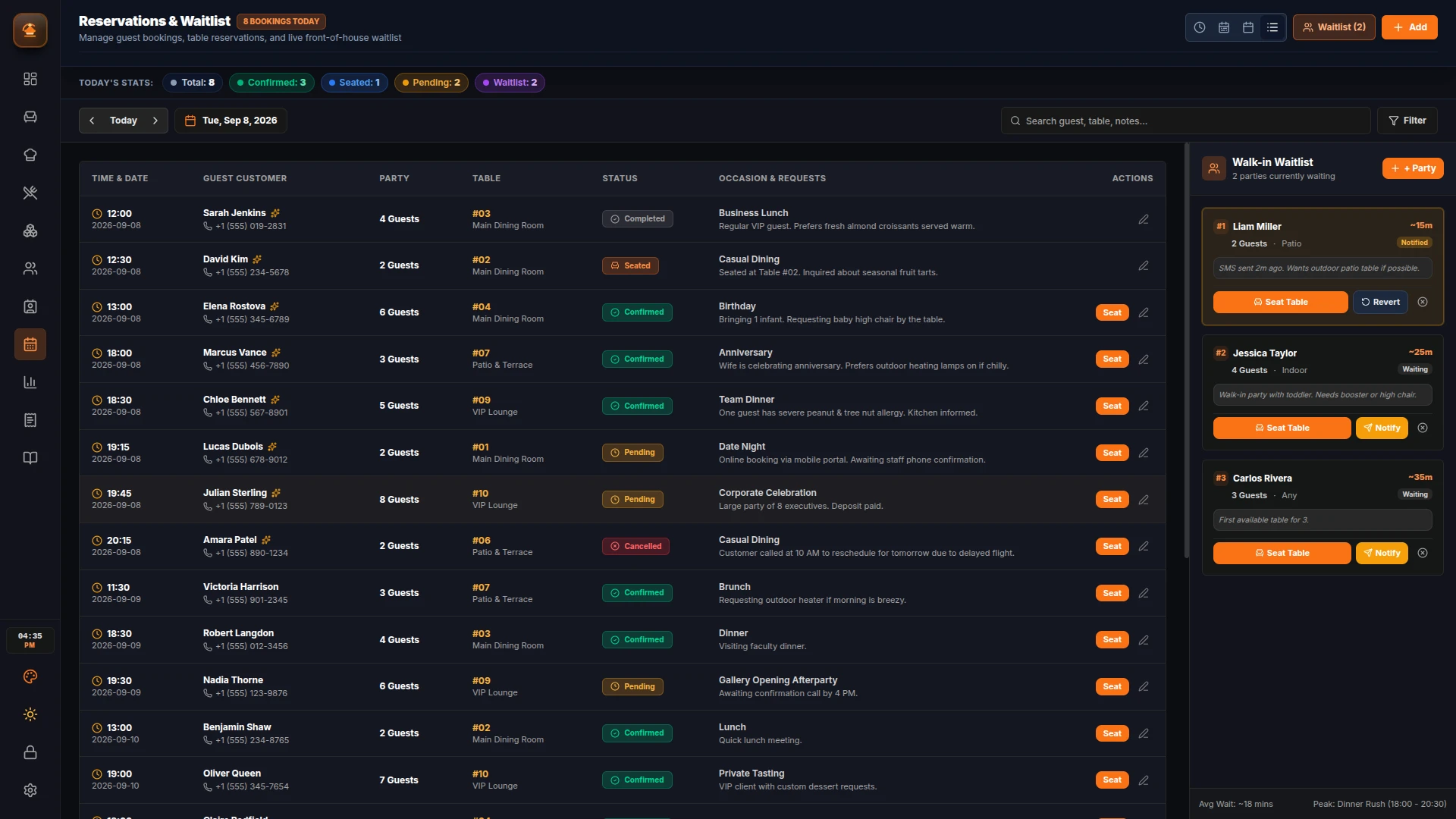
Task: Open the settings gear icon in sidebar
Action: [30, 790]
